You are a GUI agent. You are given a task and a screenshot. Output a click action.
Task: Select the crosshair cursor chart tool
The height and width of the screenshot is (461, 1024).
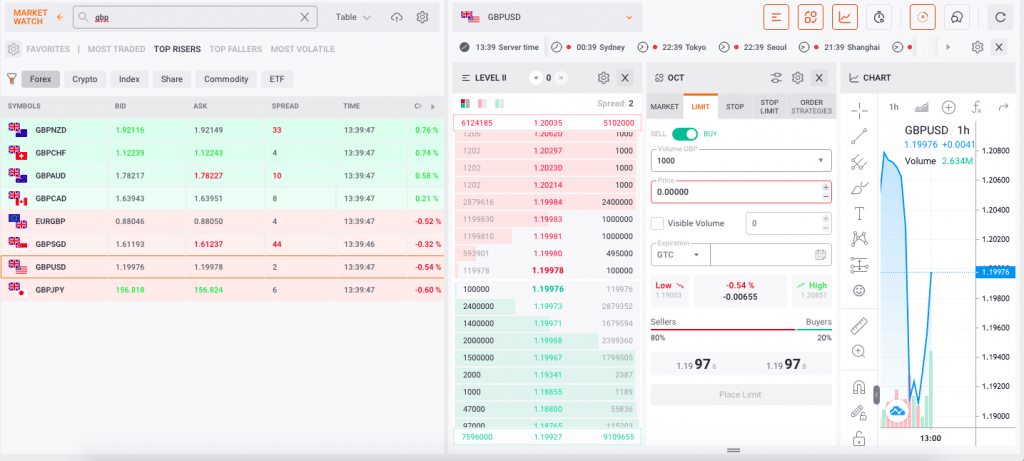(859, 110)
